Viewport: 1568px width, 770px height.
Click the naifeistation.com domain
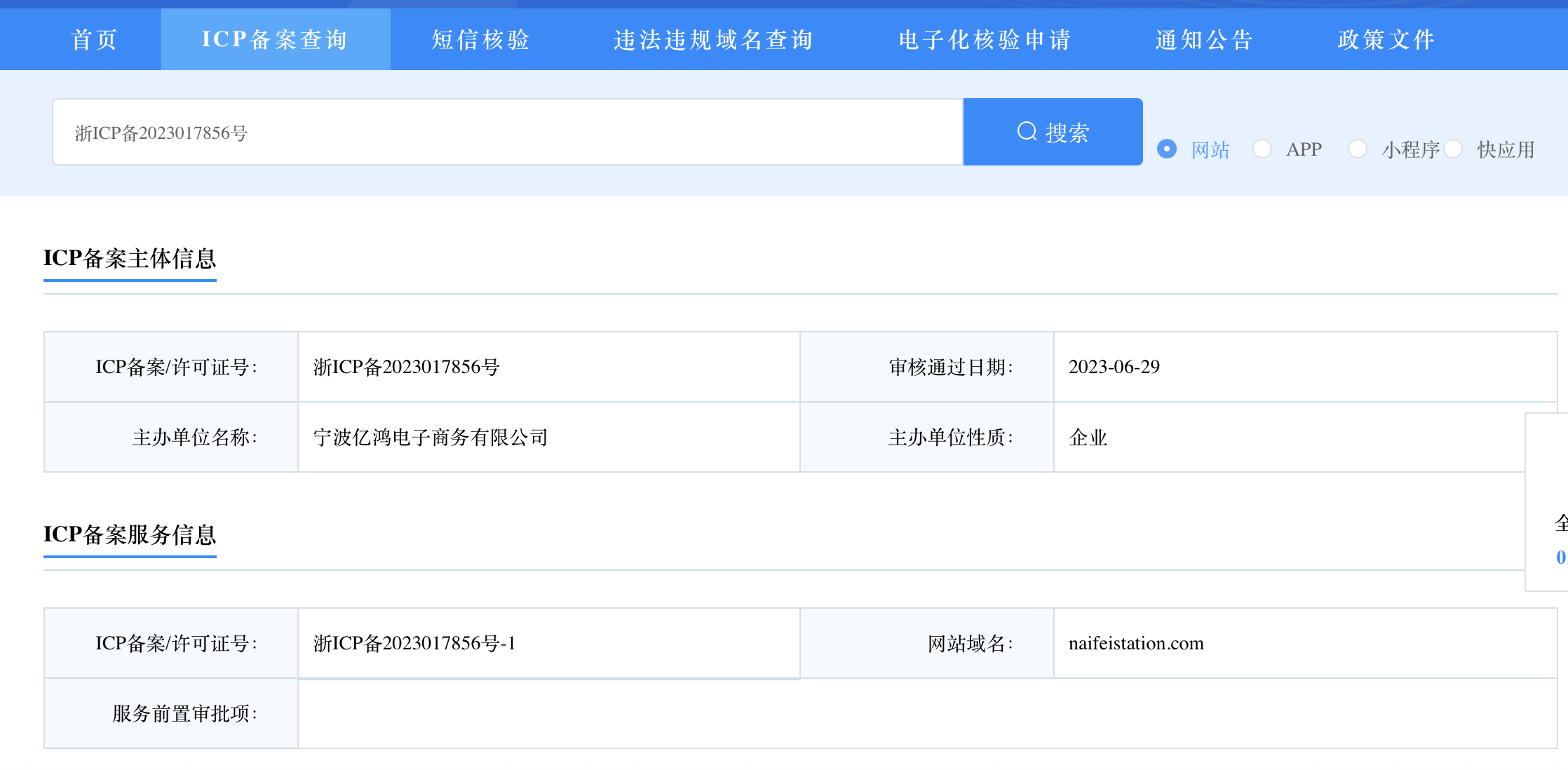click(x=1134, y=643)
